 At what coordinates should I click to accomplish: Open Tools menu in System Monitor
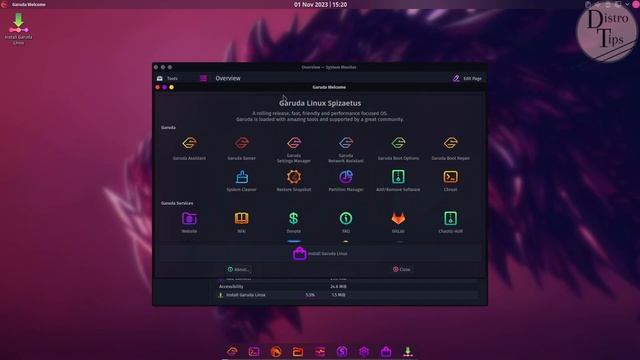pos(167,78)
